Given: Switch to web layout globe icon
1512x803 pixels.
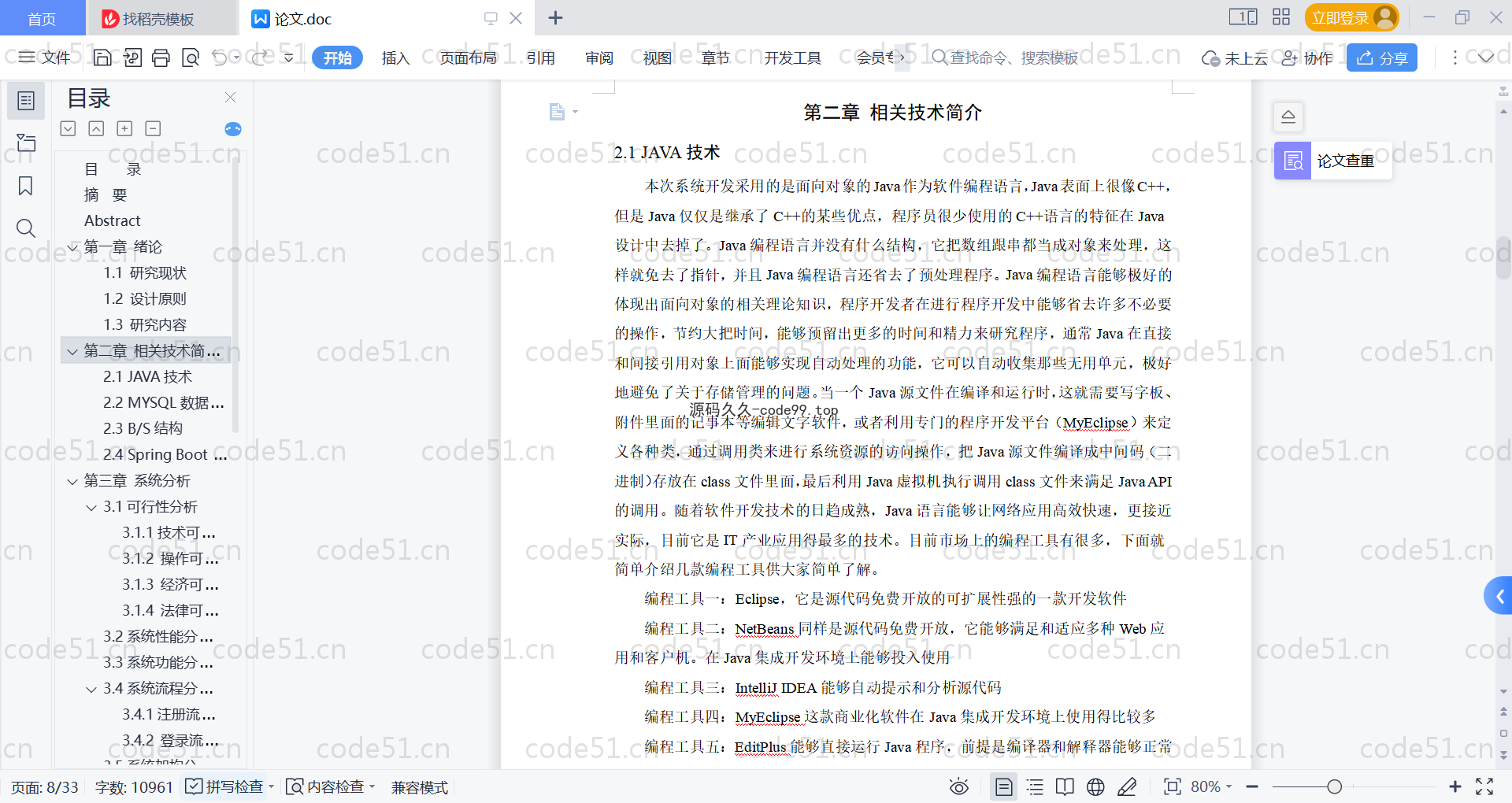Looking at the screenshot, I should coord(1095,786).
